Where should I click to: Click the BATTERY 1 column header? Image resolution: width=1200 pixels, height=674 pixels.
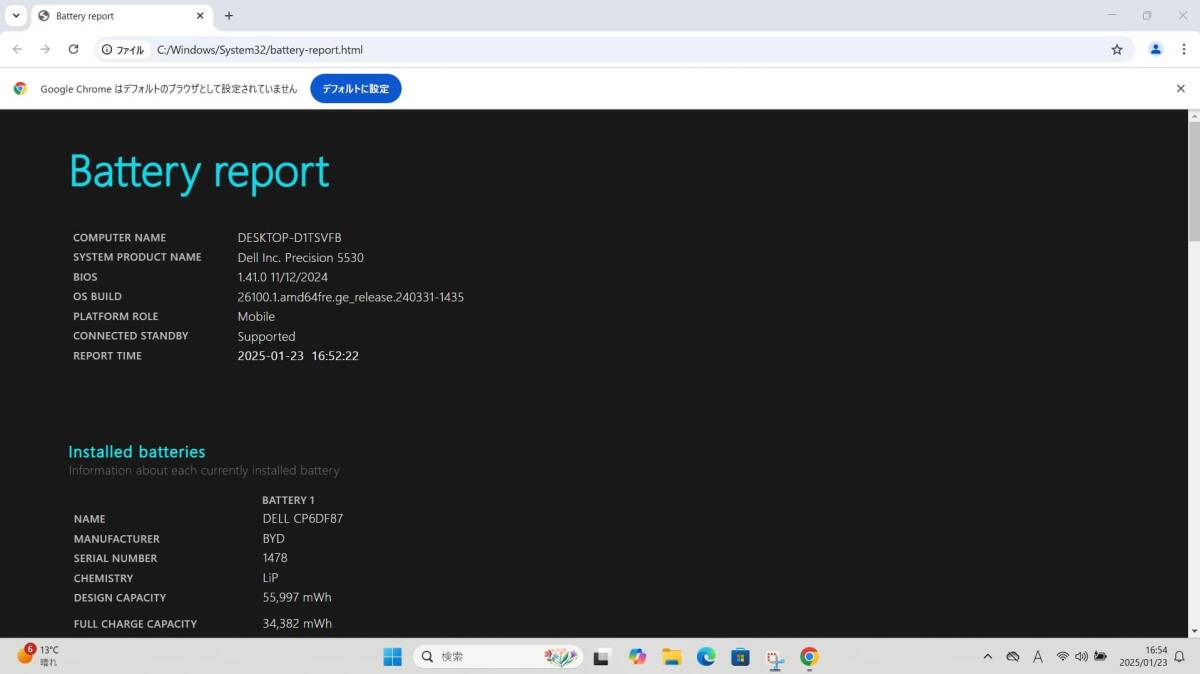pyautogui.click(x=288, y=500)
